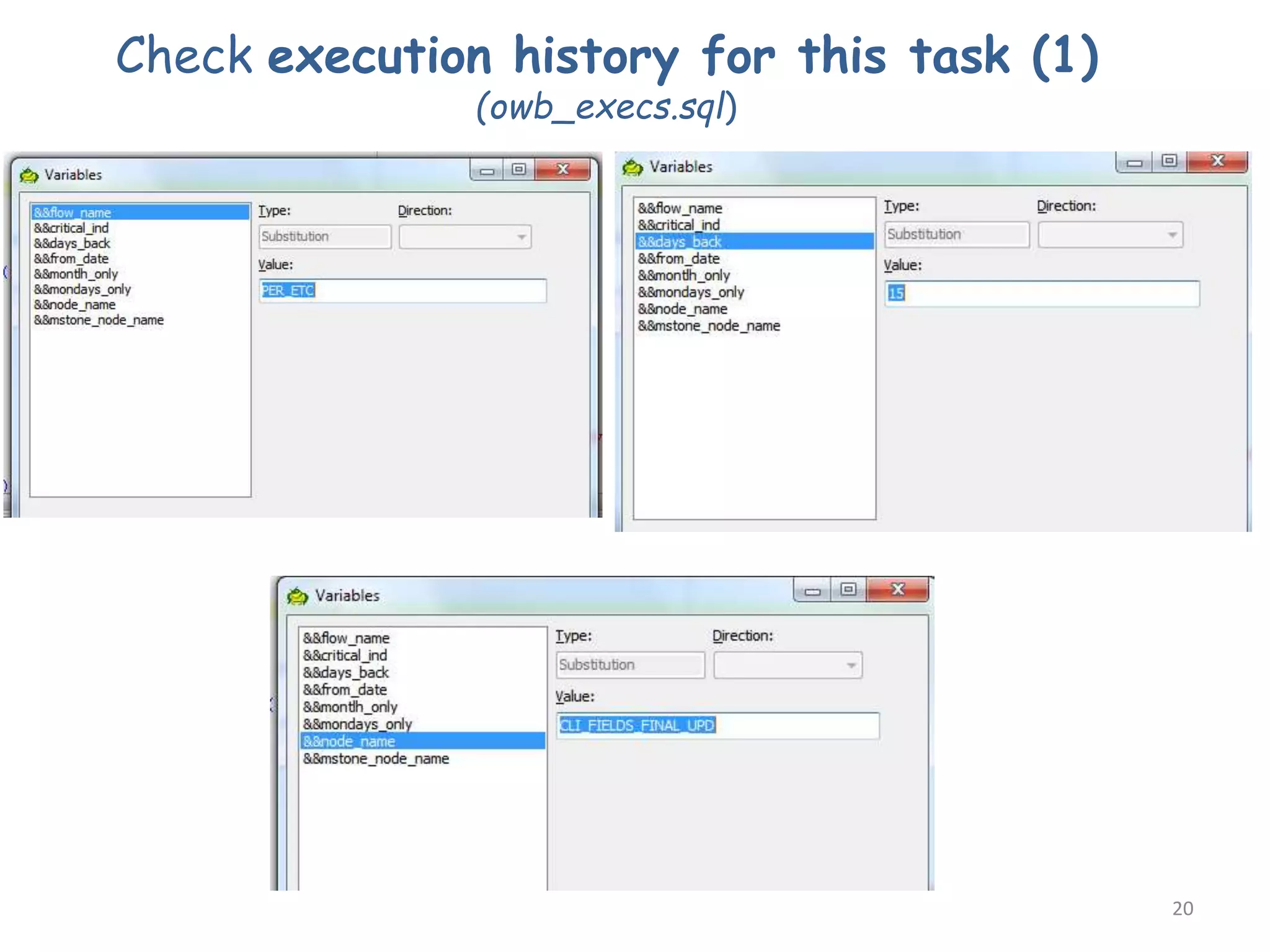The height and width of the screenshot is (952, 1270).
Task: Select &&days_back in CLI_FIELDS_FINAL_UPD window list
Action: [345, 672]
